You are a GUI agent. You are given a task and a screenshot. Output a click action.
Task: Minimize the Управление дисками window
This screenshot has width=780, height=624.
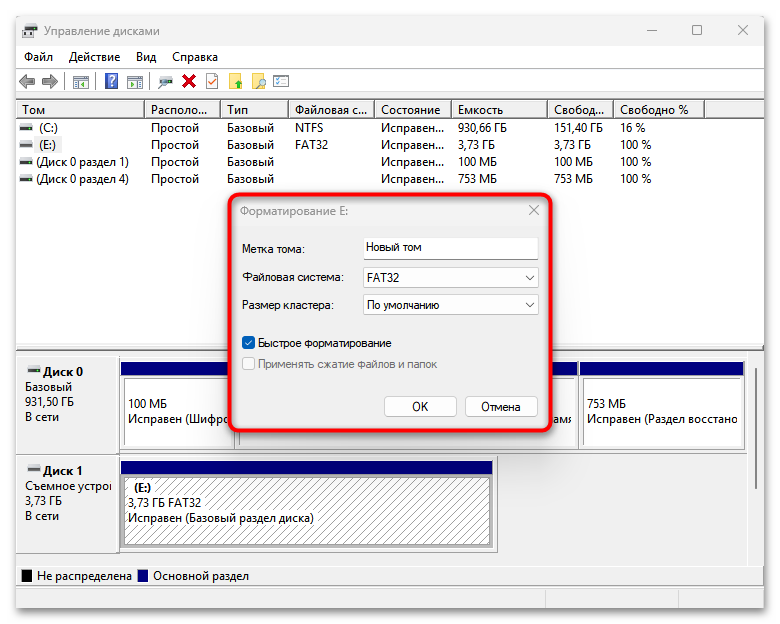[652, 30]
